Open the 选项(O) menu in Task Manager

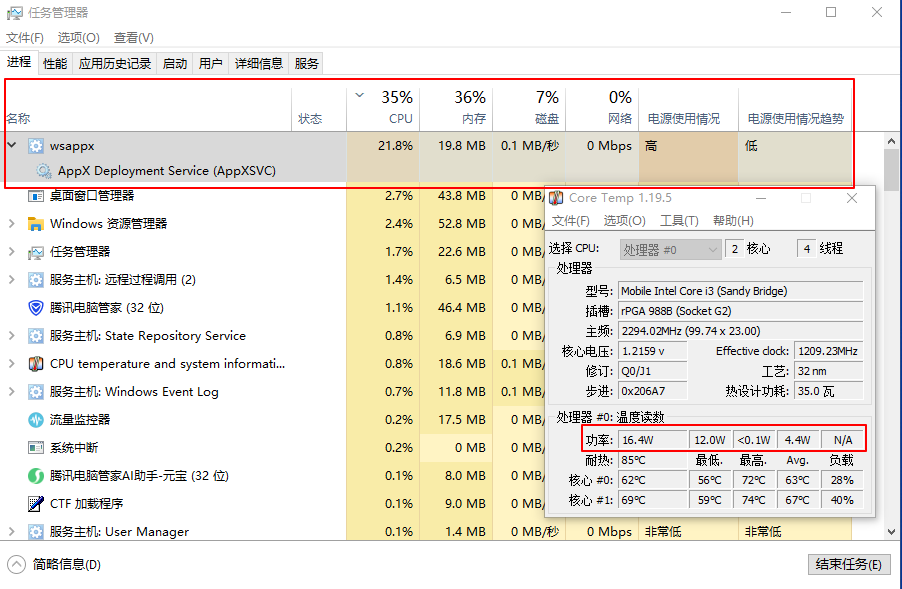click(x=79, y=38)
